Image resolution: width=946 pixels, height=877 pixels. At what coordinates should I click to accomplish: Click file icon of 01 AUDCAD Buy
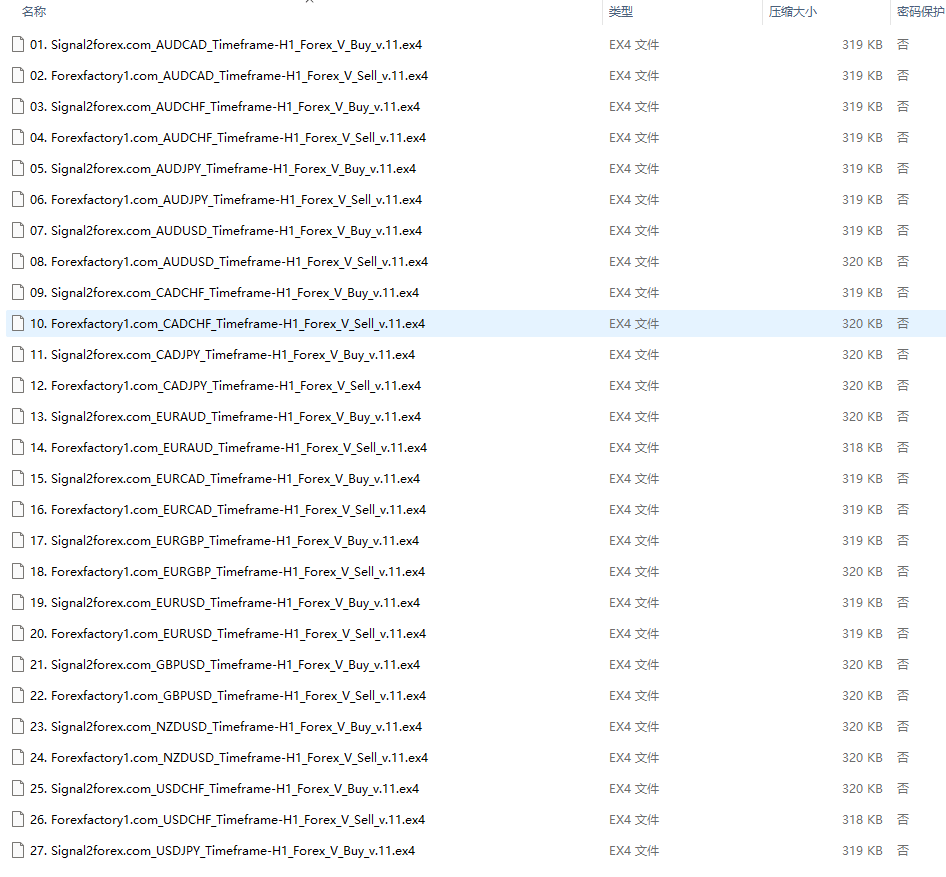click(x=18, y=44)
